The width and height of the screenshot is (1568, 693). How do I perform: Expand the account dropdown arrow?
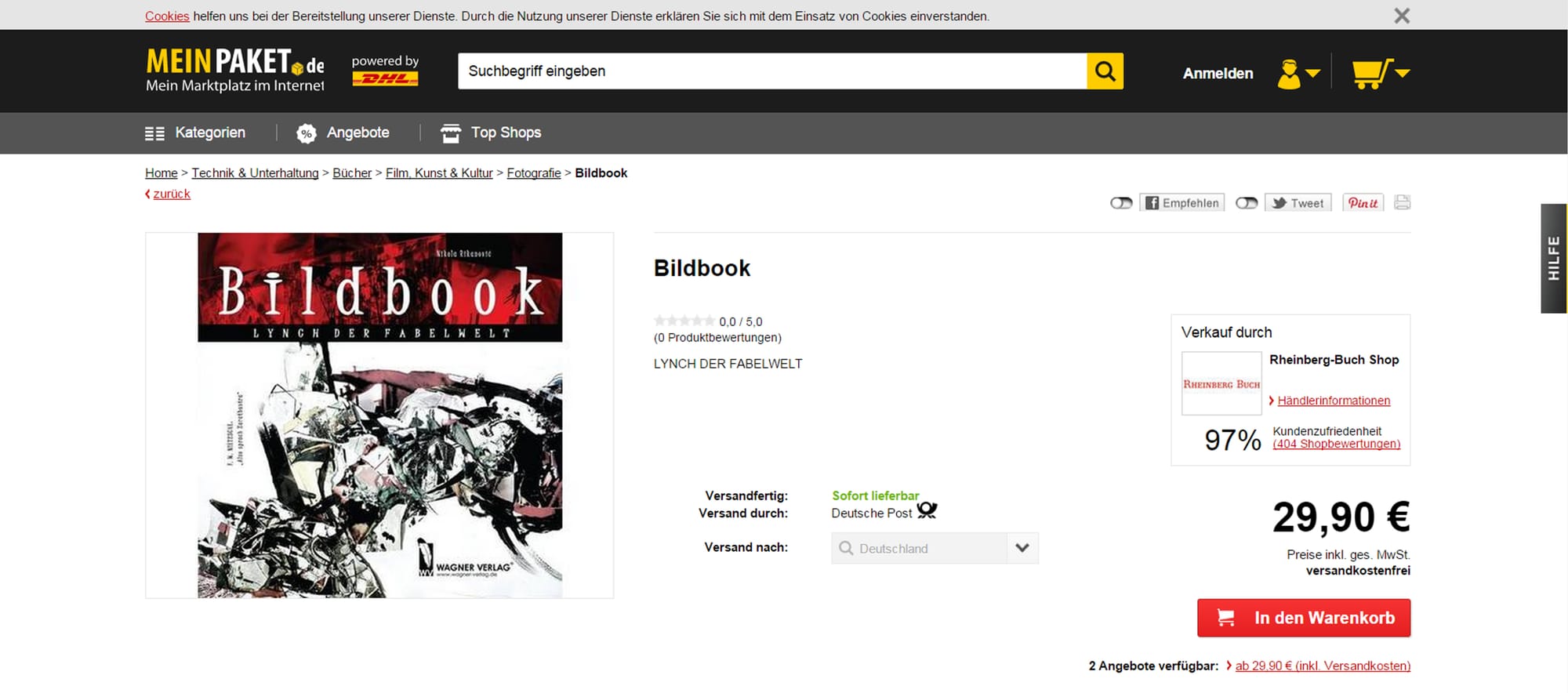pyautogui.click(x=1312, y=74)
